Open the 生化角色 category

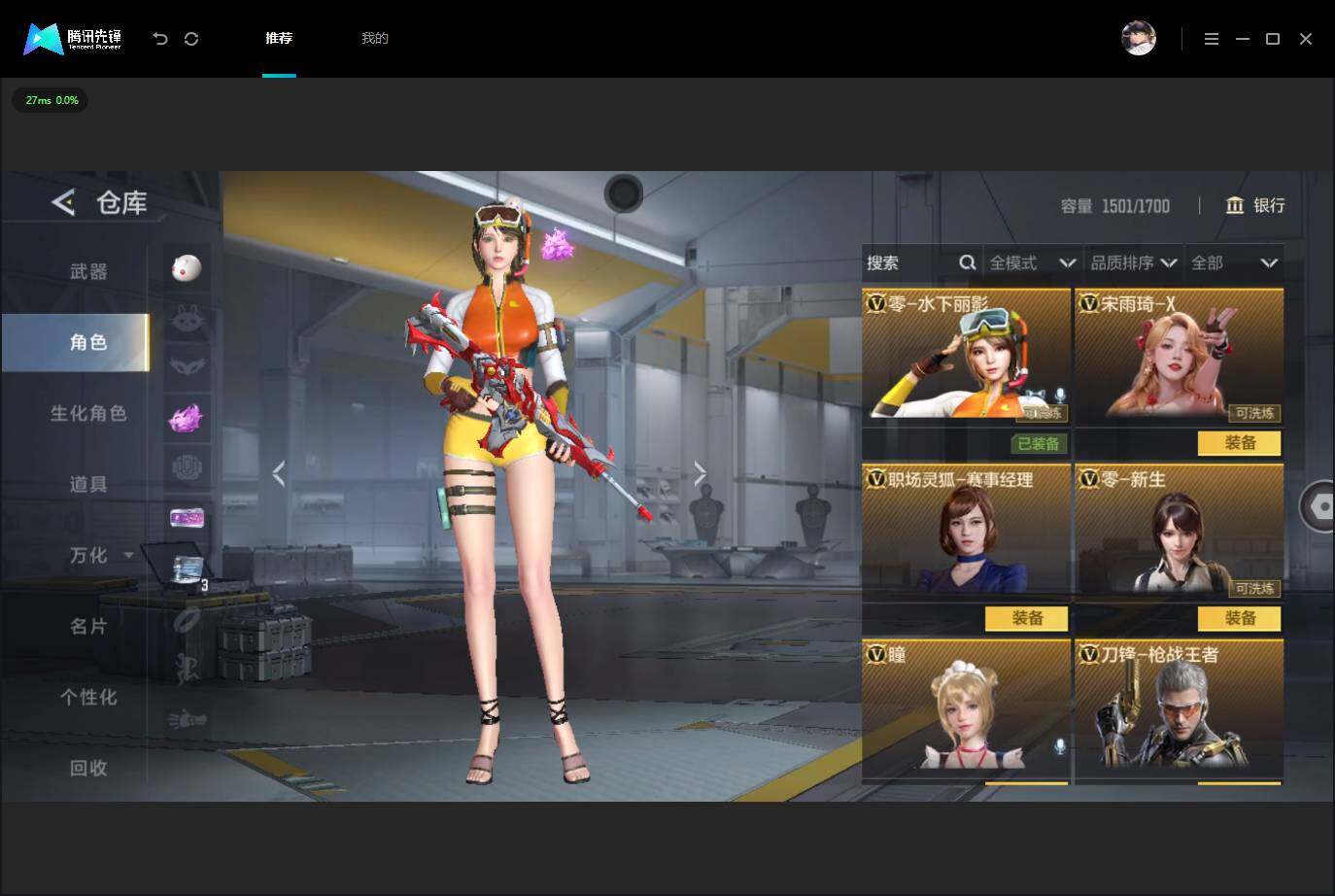(88, 413)
